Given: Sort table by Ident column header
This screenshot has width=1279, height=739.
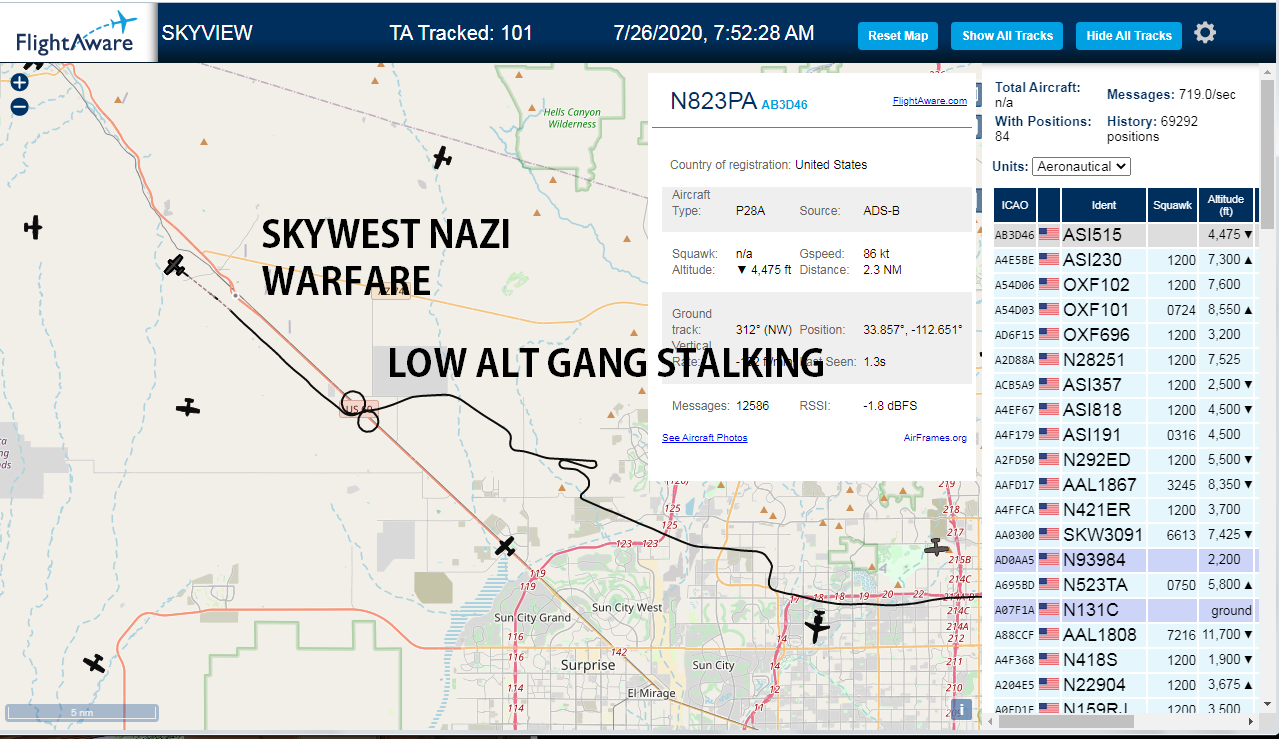Looking at the screenshot, I should 1103,205.
